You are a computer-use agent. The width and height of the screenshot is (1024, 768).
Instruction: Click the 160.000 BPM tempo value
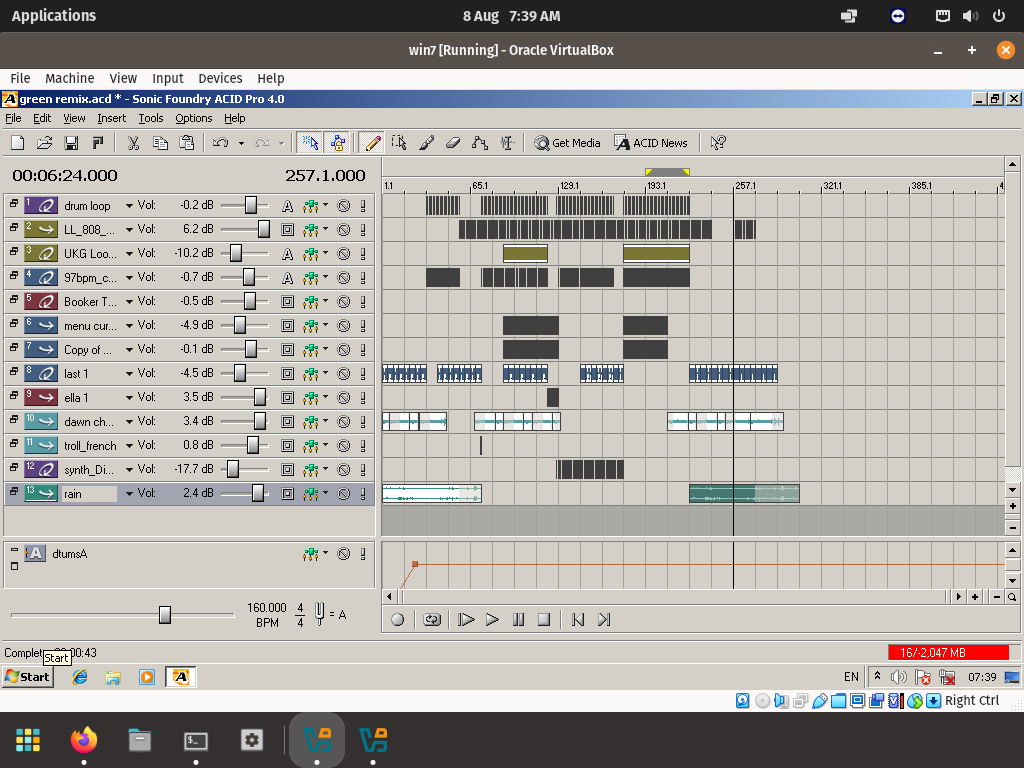coord(266,607)
